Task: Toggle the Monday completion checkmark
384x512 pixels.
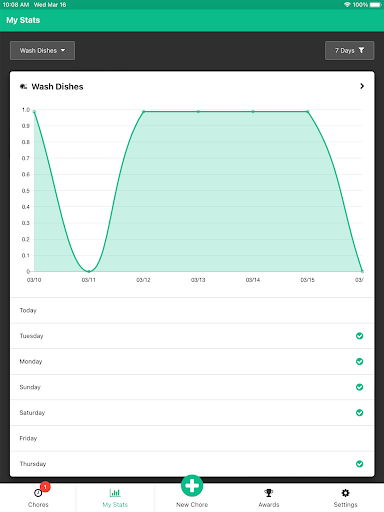Action: coord(359,362)
